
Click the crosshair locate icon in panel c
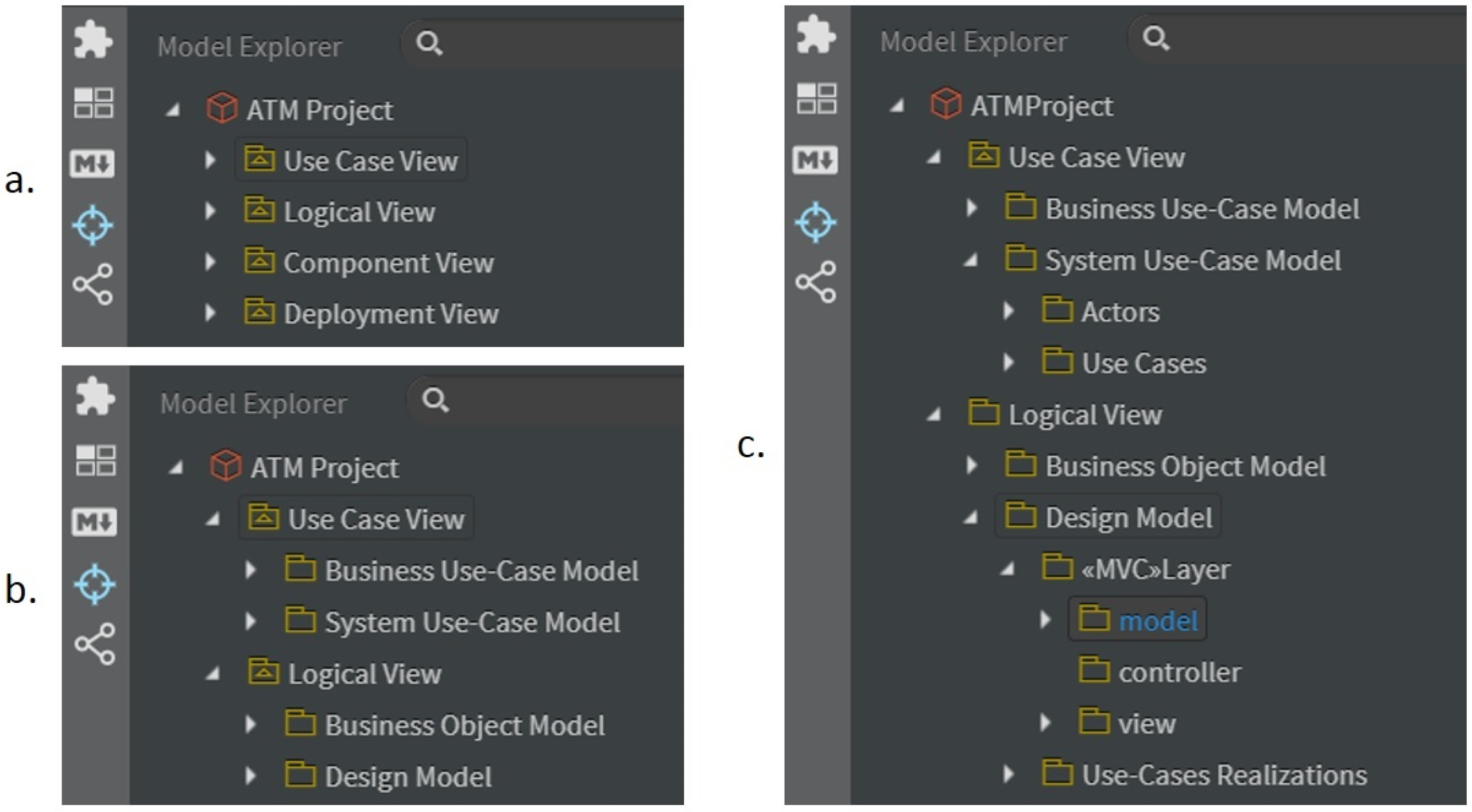click(816, 222)
